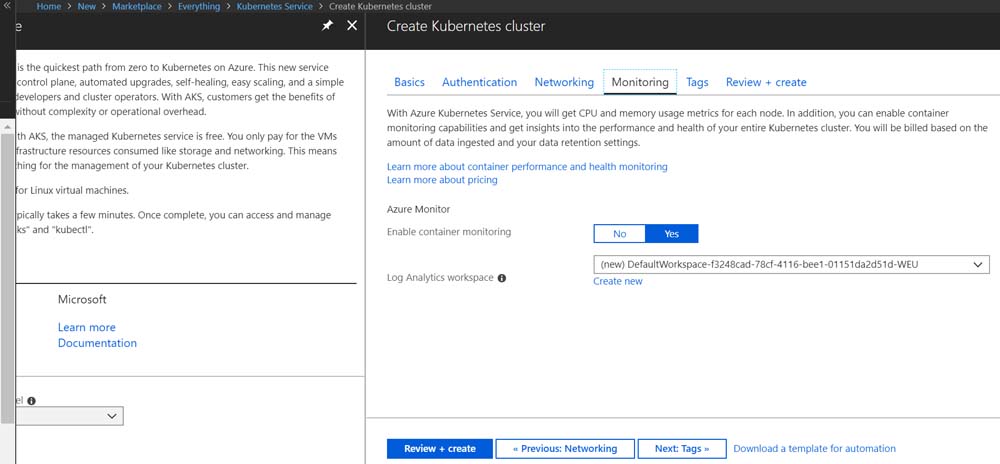Open the Authentication tab
Viewport: 1000px width, 464px height.
pos(479,82)
